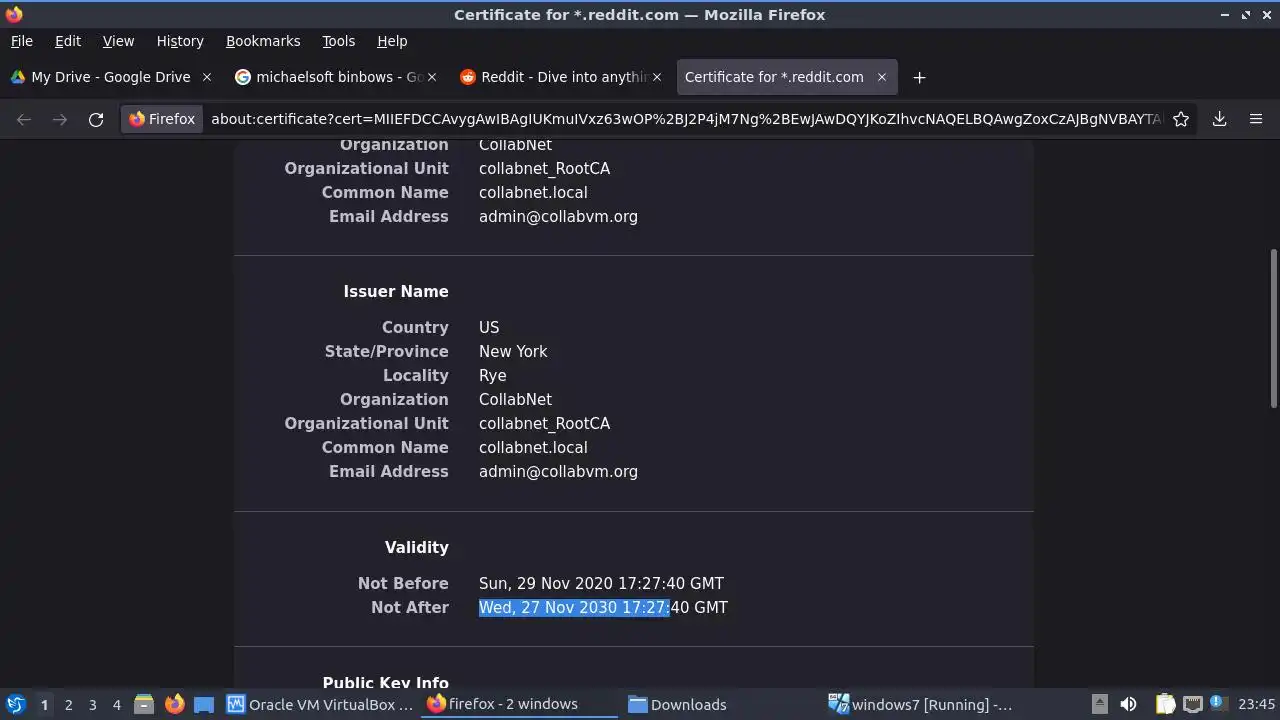Go forward one page
Viewport: 1280px width, 720px height.
click(60, 119)
